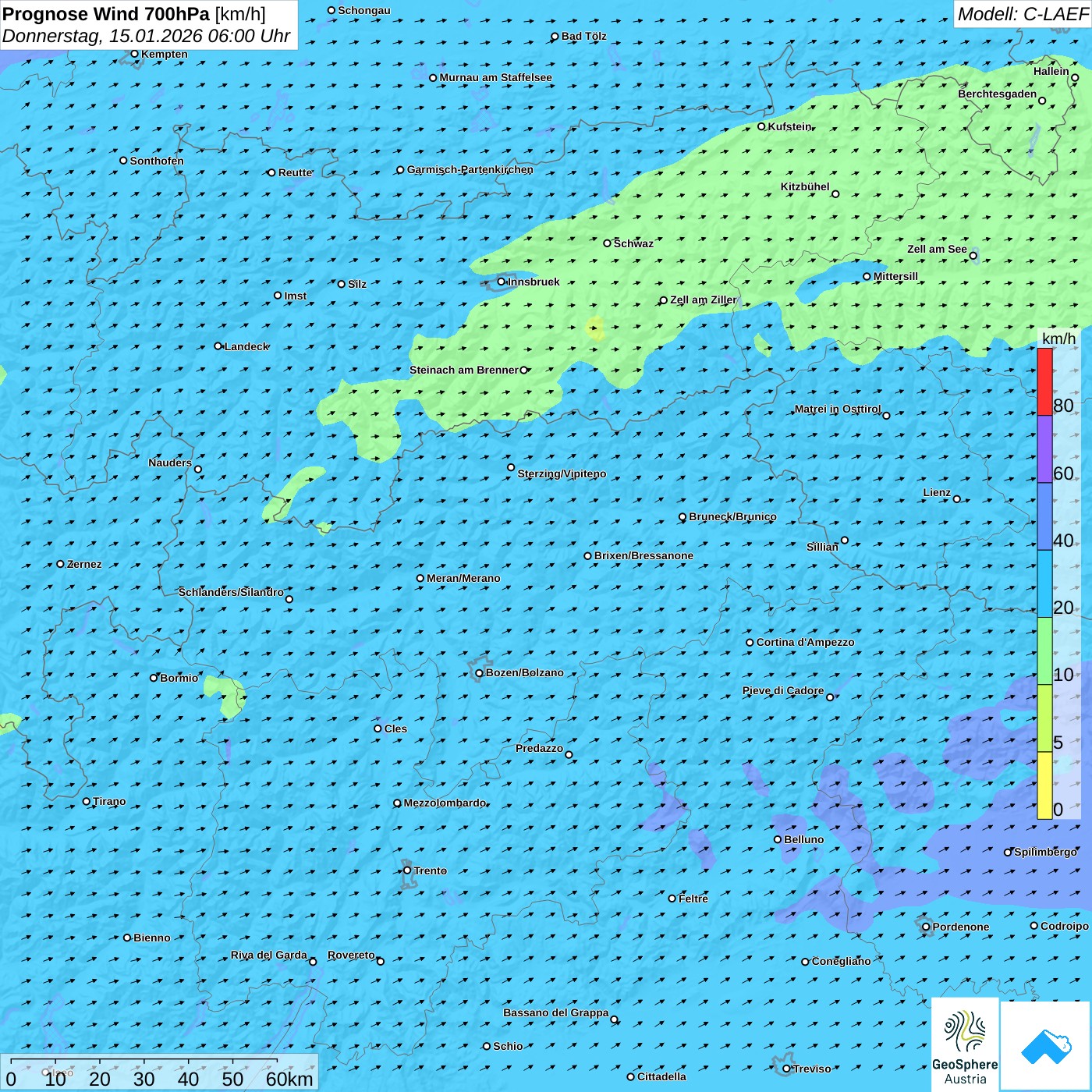Viewport: 1092px width, 1092px height.
Task: Click the Kempten city marker
Action: [x=134, y=54]
